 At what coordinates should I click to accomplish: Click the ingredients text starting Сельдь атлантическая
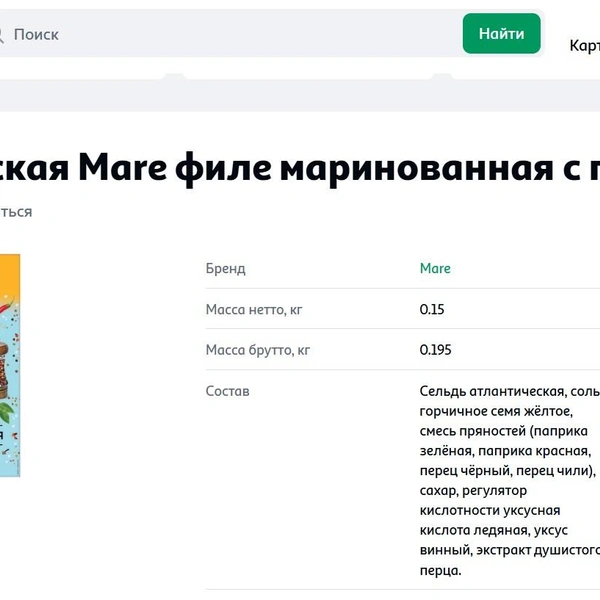[x=510, y=481]
